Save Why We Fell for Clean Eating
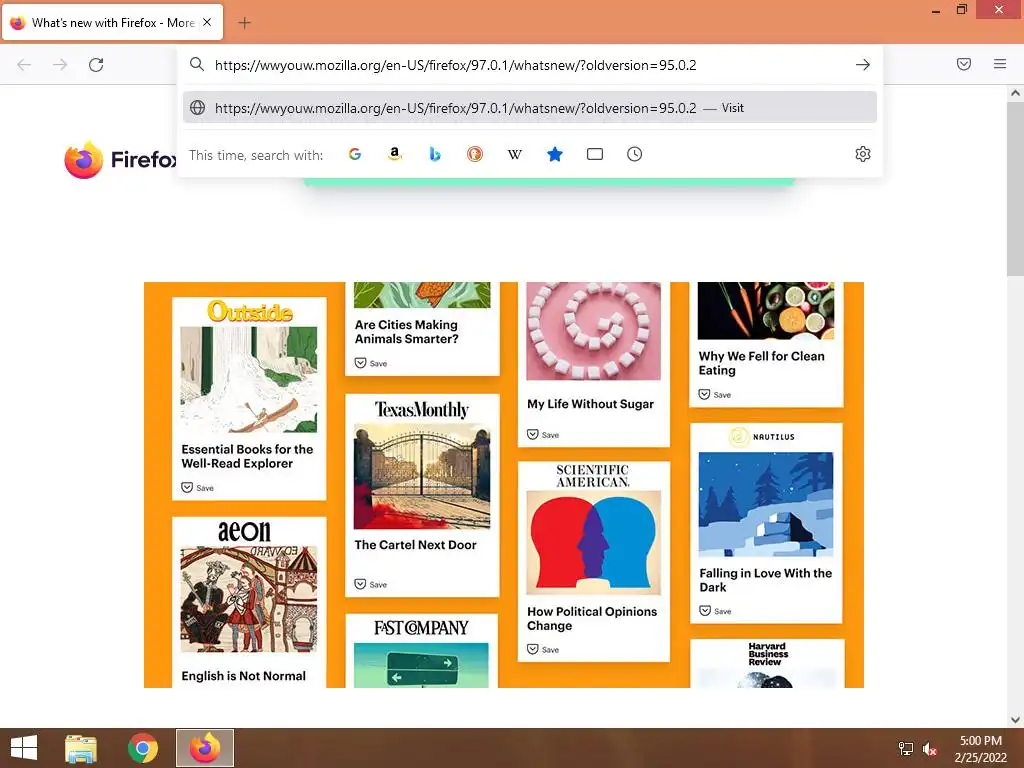This screenshot has width=1024, height=768. click(x=715, y=394)
